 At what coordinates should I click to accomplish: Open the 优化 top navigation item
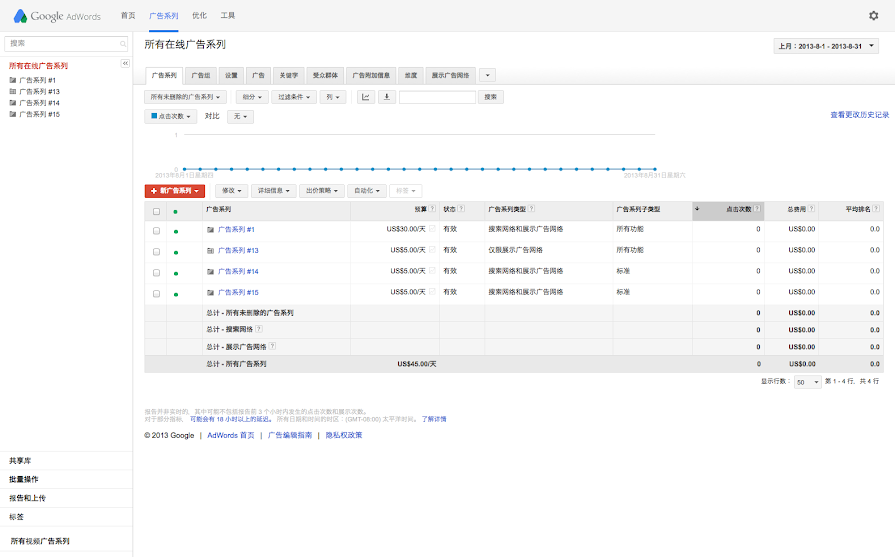point(199,16)
